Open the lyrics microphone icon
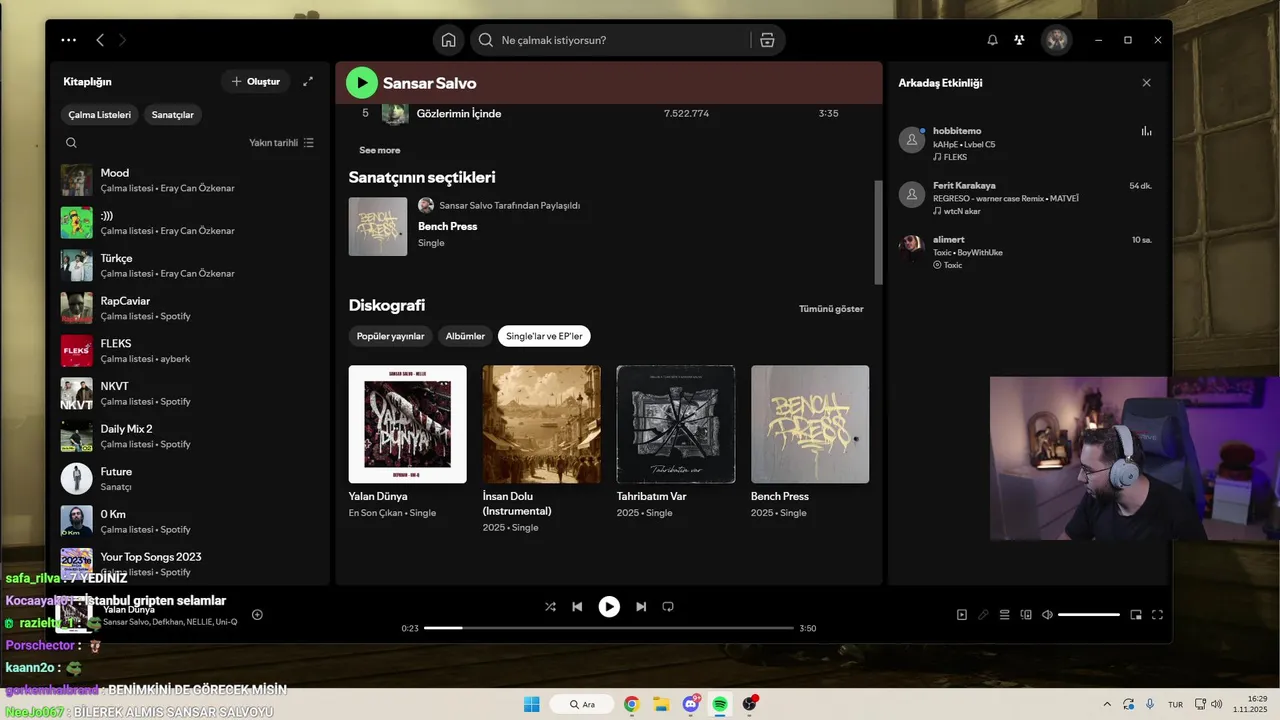This screenshot has width=1280, height=720. pyautogui.click(x=983, y=615)
